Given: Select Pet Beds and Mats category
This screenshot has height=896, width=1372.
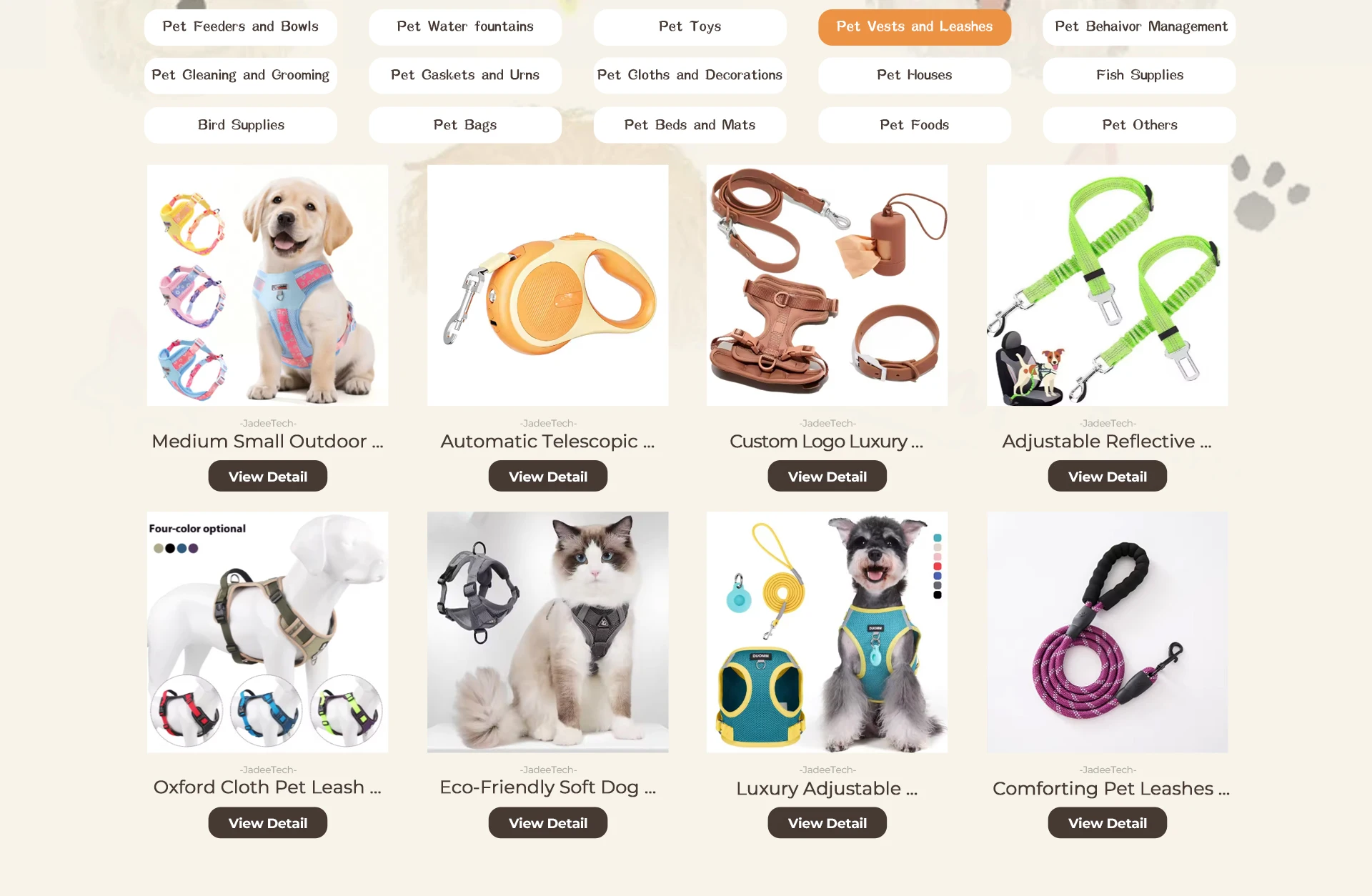Looking at the screenshot, I should (x=690, y=125).
